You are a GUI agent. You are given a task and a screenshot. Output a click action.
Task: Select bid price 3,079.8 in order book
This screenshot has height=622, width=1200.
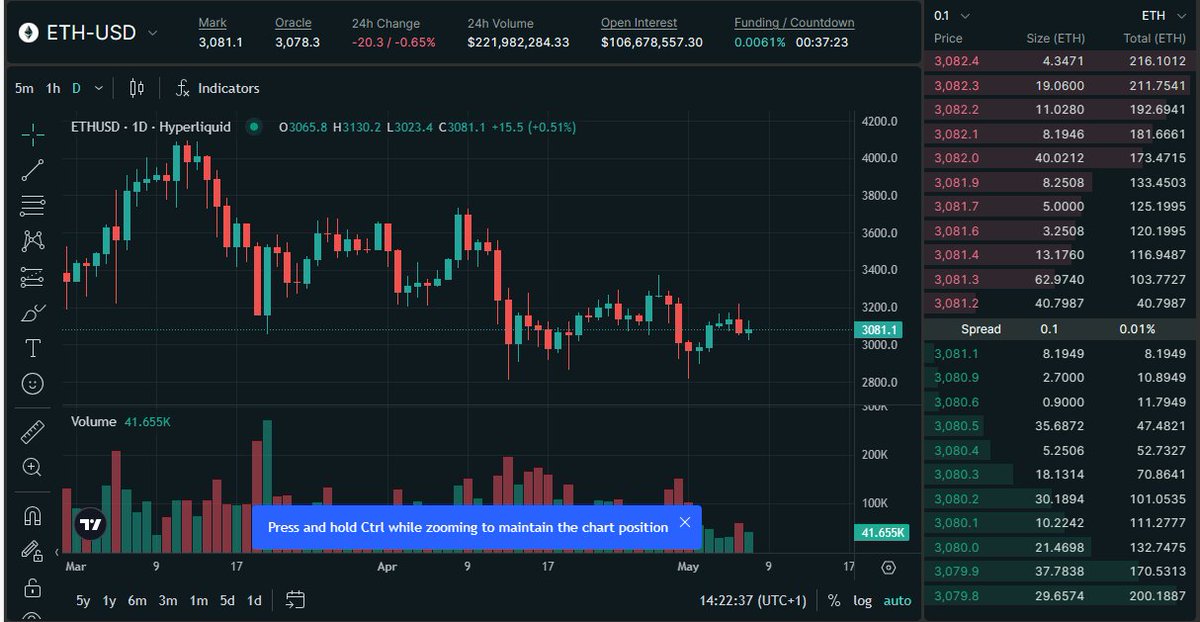[956, 596]
